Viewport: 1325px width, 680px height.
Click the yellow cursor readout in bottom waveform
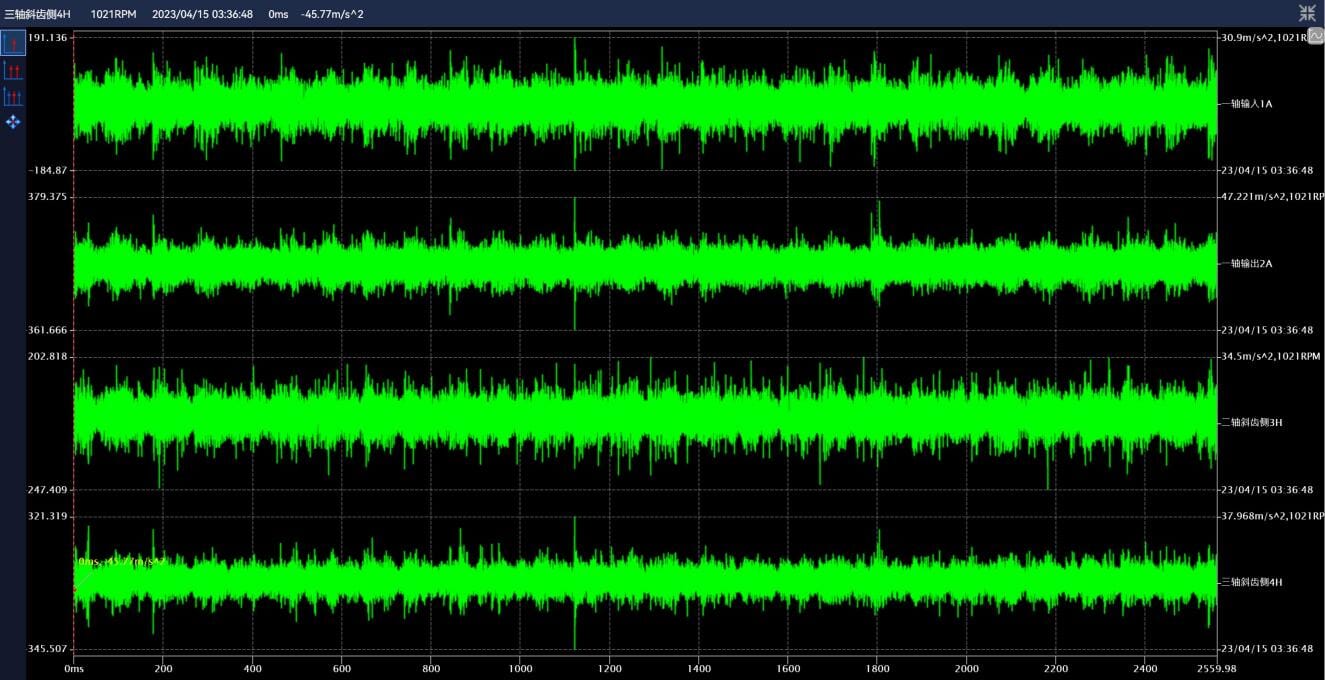pos(121,562)
